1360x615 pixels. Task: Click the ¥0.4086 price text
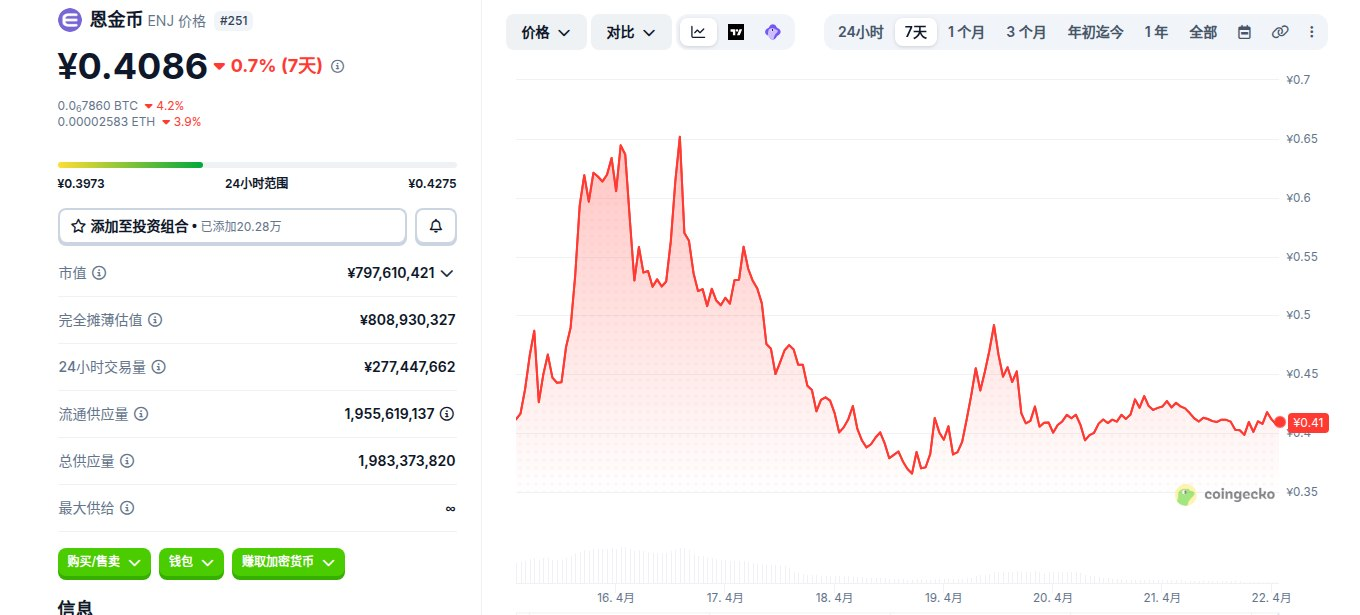pyautogui.click(x=133, y=66)
